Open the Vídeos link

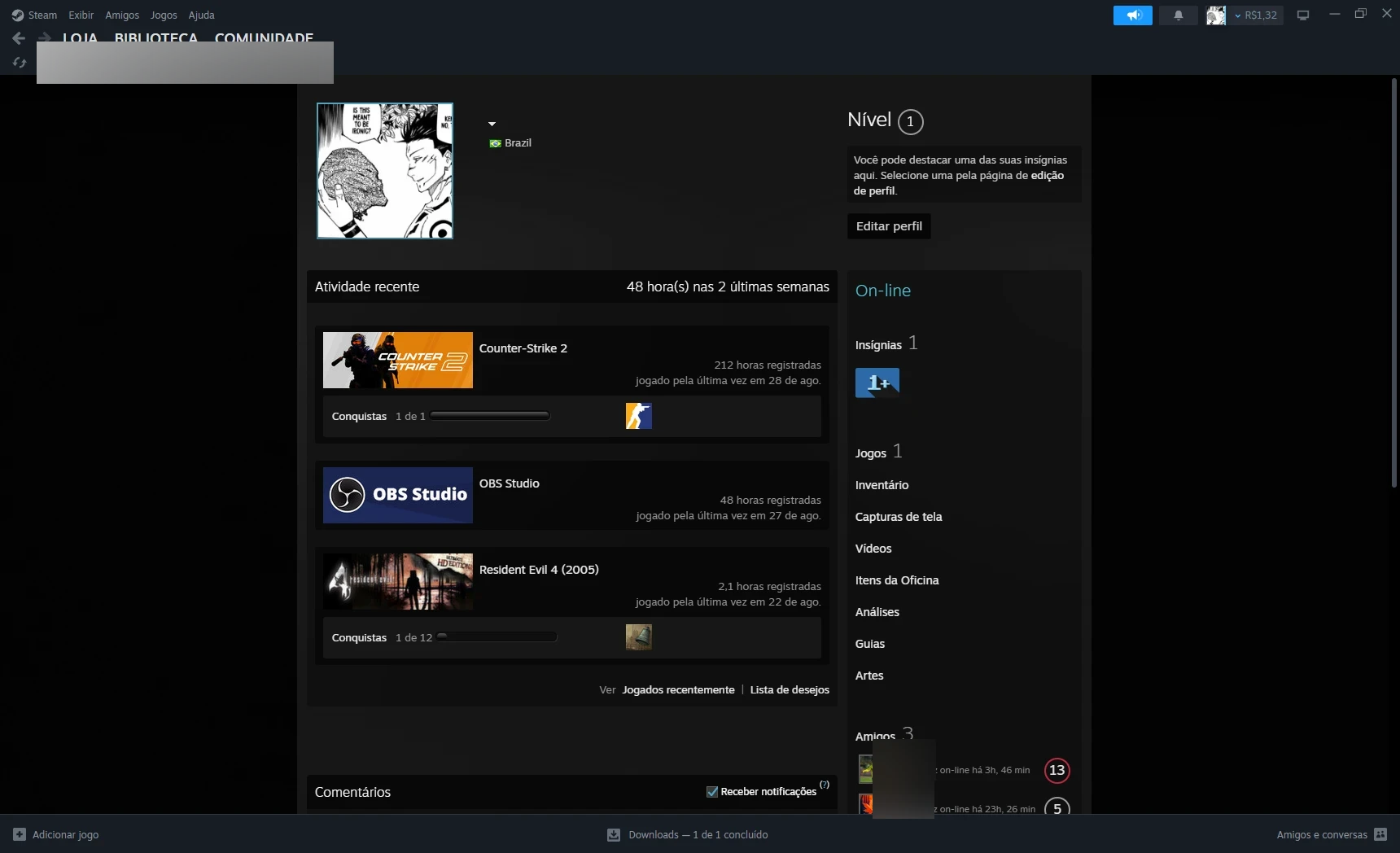click(x=873, y=549)
